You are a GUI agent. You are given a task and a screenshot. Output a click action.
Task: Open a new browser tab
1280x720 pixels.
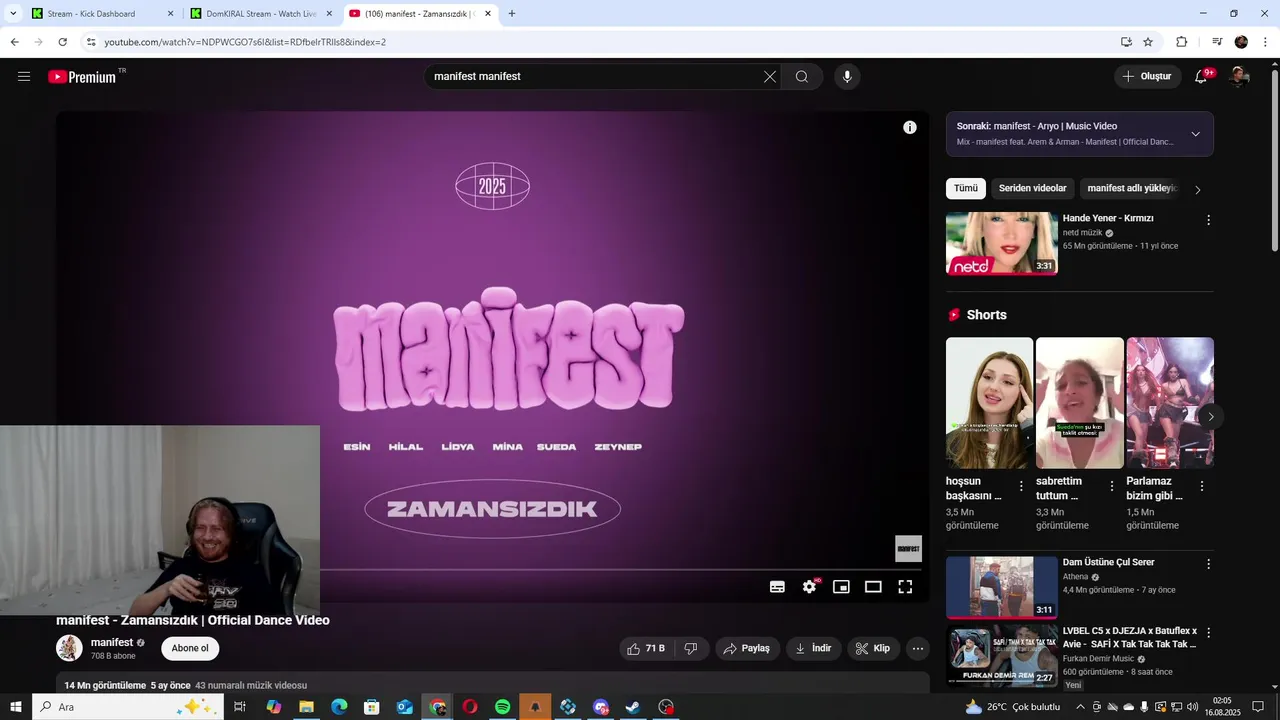coord(512,14)
